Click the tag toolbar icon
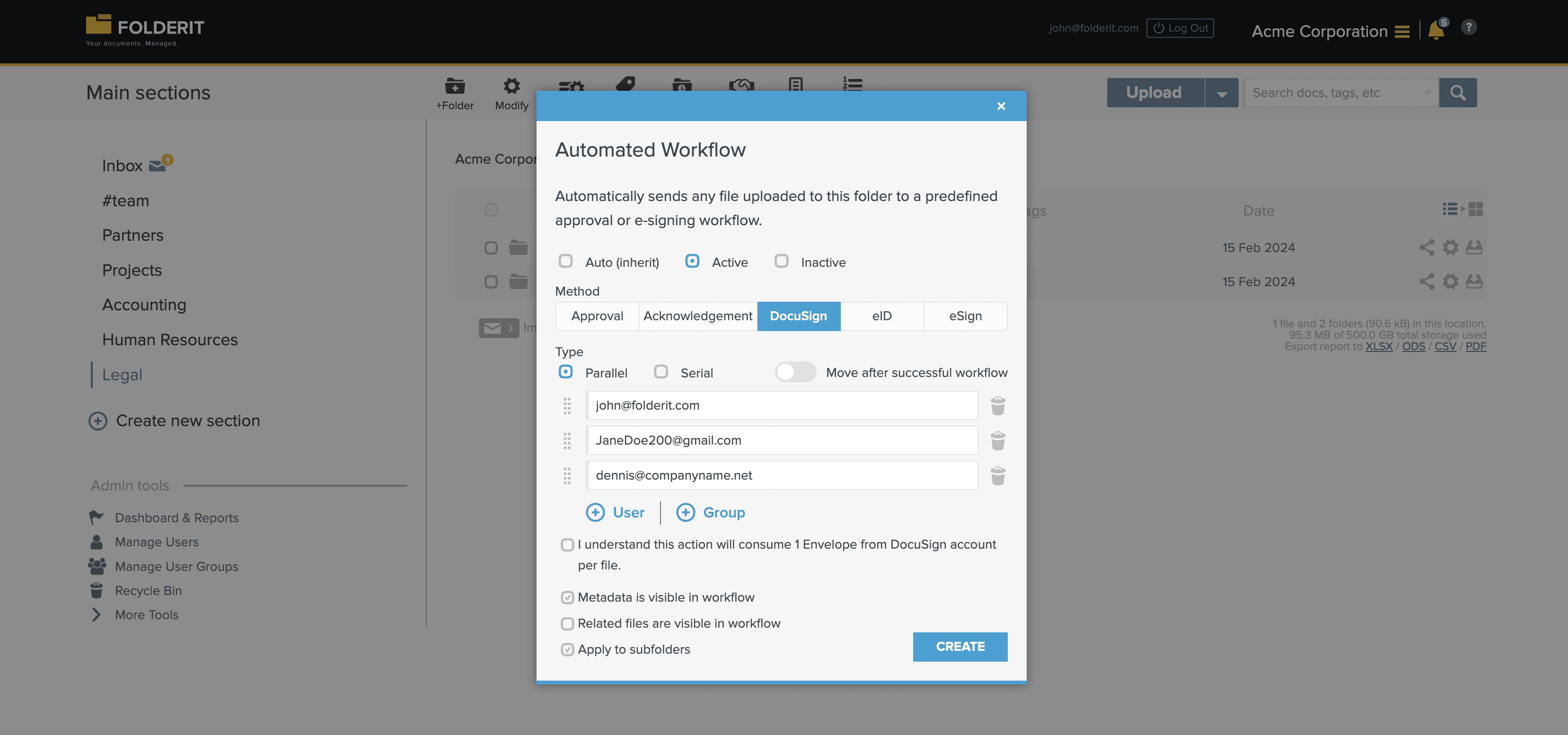The width and height of the screenshot is (1568, 735). coord(625,85)
